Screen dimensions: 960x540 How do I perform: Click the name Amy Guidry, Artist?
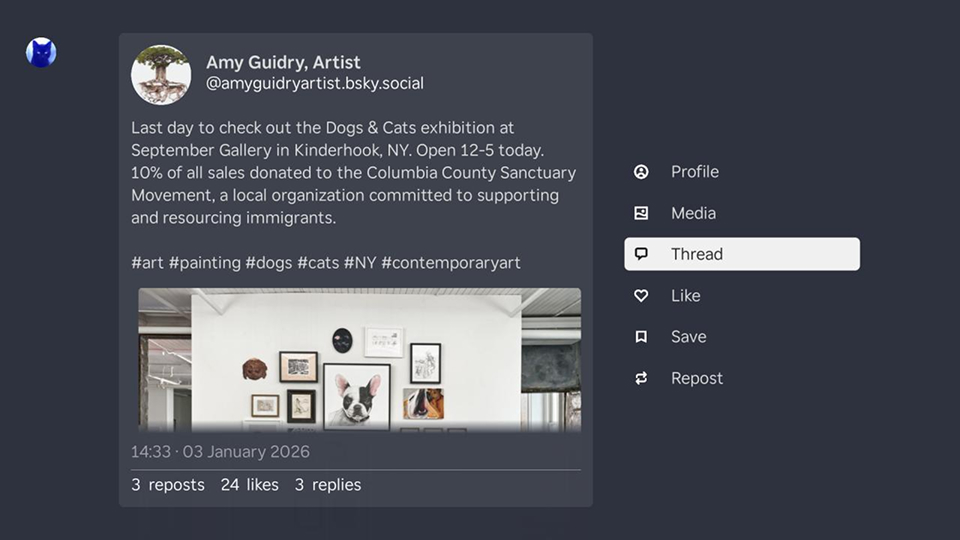coord(283,62)
